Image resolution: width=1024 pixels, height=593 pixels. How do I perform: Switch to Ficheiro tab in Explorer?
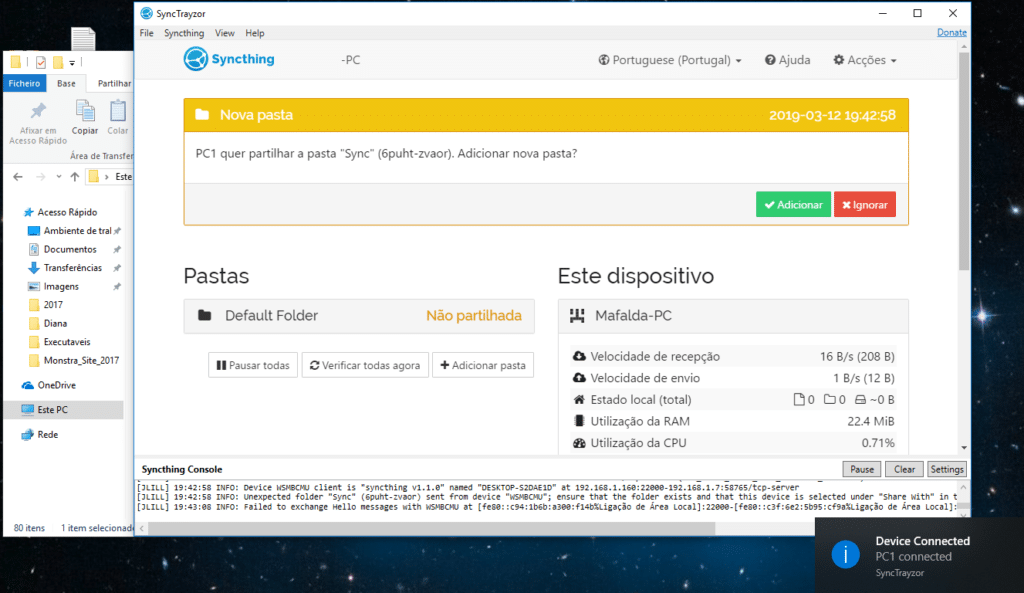coord(24,83)
